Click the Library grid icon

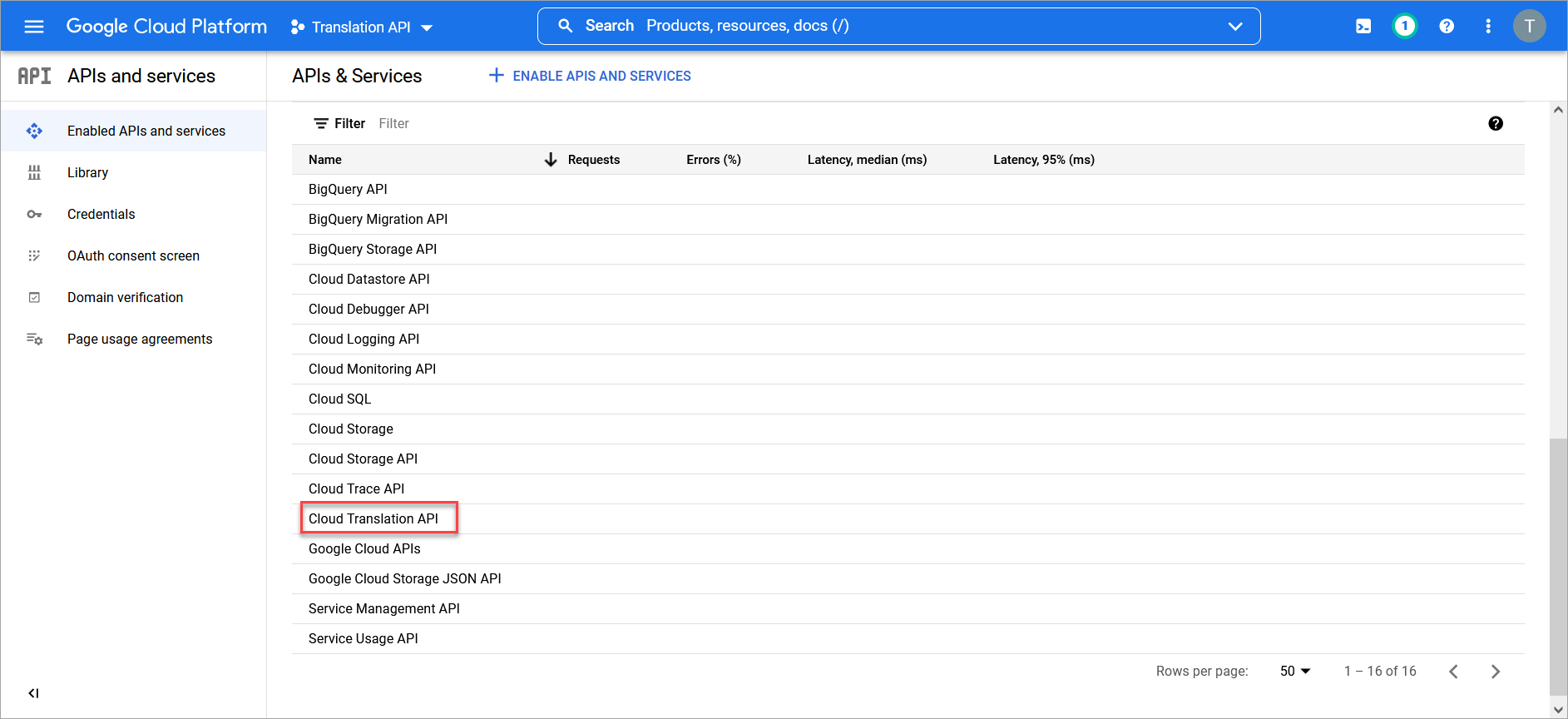click(34, 172)
